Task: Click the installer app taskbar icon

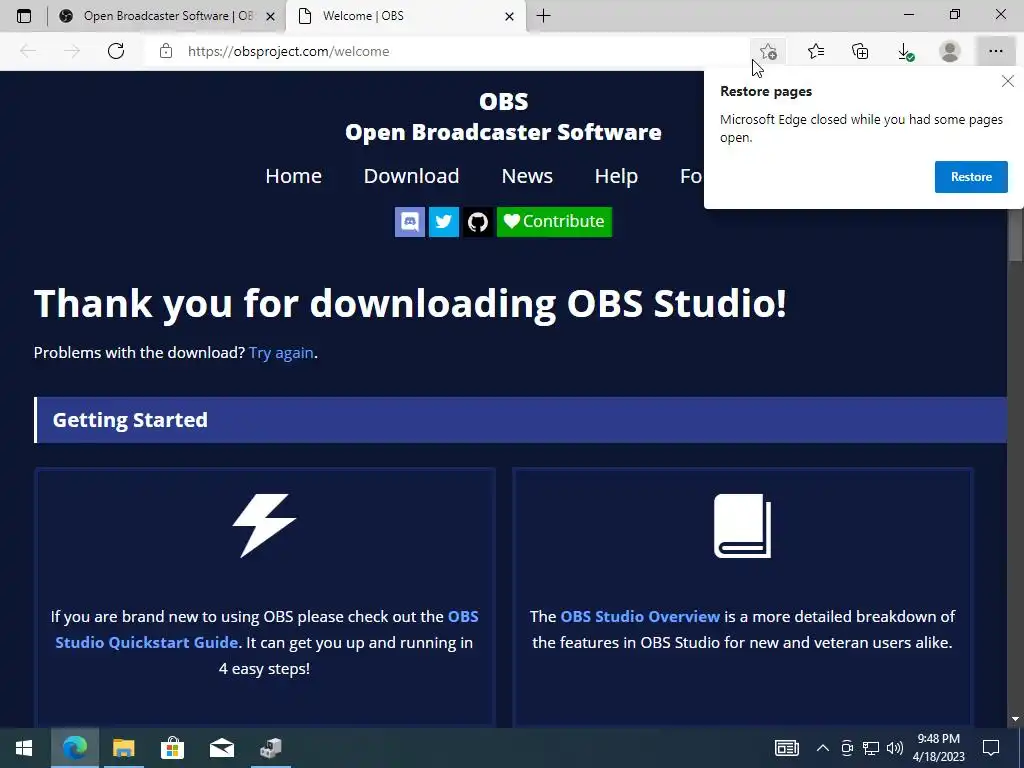Action: [270, 748]
